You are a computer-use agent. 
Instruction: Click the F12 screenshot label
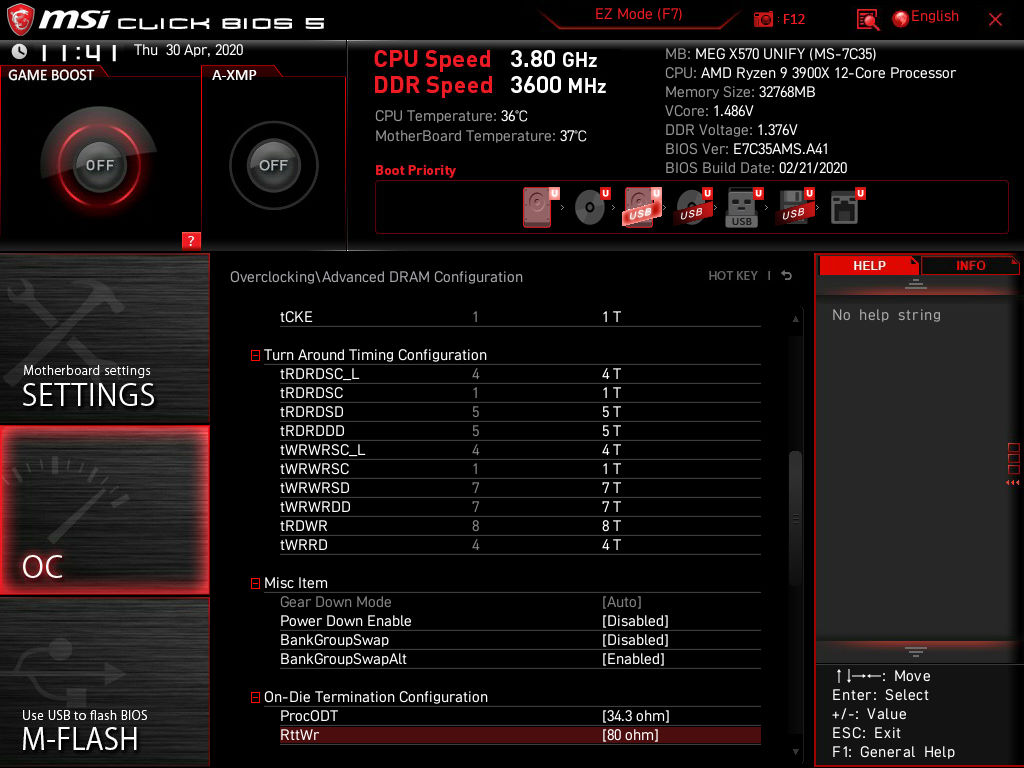coord(793,19)
